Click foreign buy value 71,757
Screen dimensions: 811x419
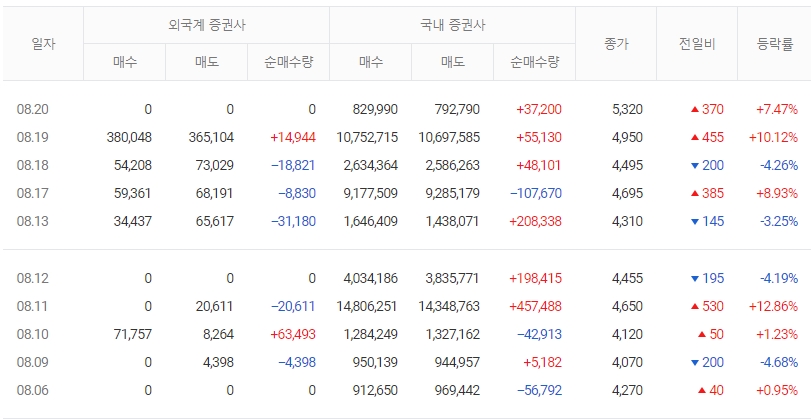pos(133,334)
